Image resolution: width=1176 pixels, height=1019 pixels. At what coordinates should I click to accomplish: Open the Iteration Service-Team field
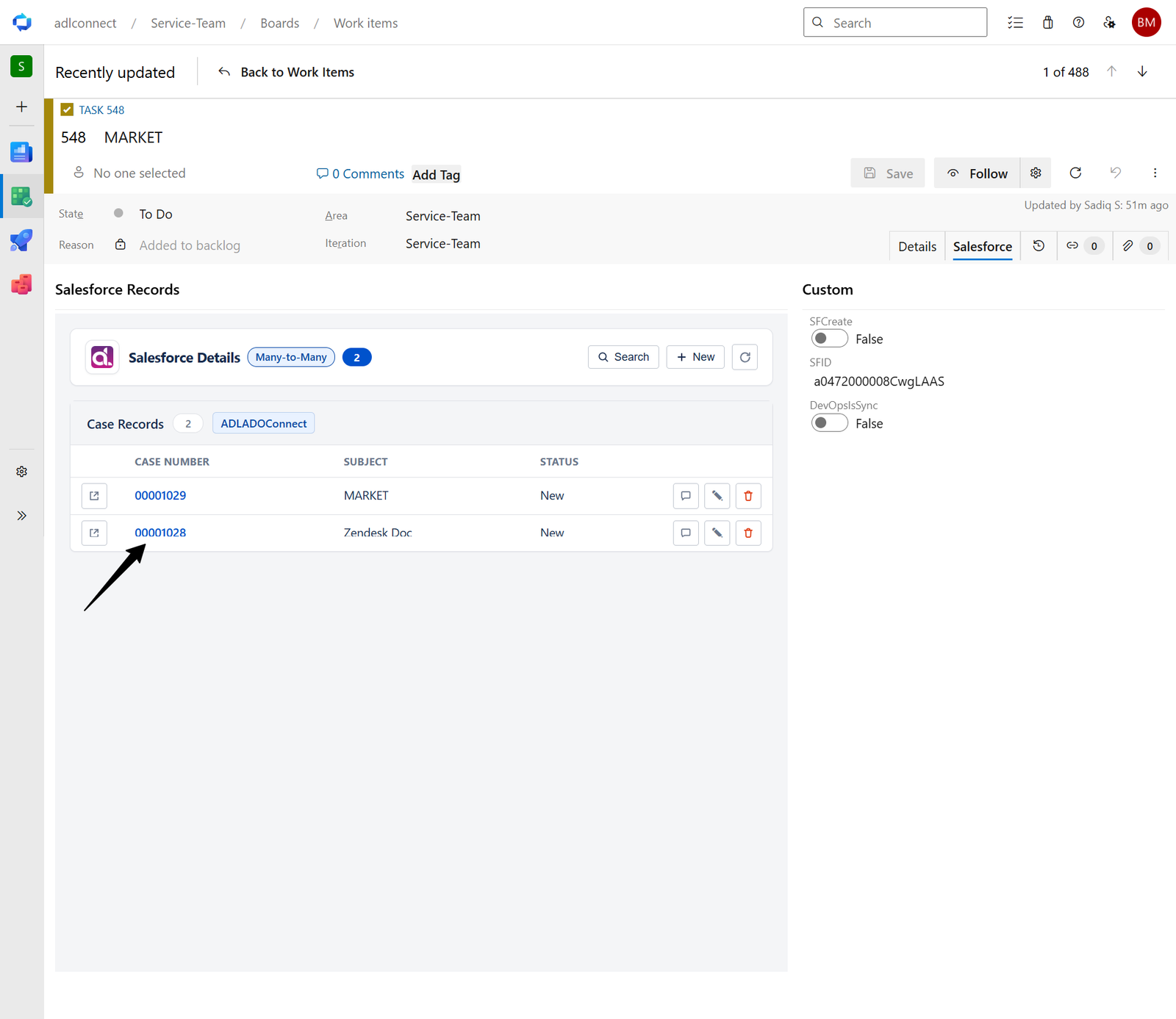pyautogui.click(x=443, y=244)
